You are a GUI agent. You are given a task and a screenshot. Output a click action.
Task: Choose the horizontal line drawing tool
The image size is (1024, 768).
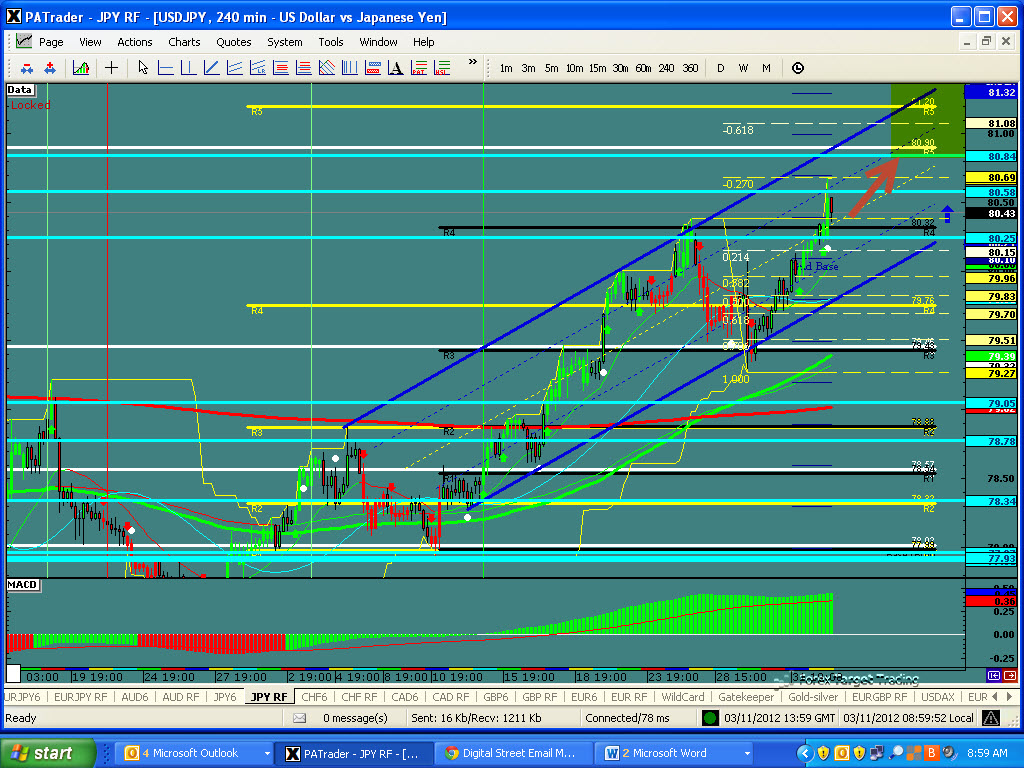pyautogui.click(x=166, y=68)
